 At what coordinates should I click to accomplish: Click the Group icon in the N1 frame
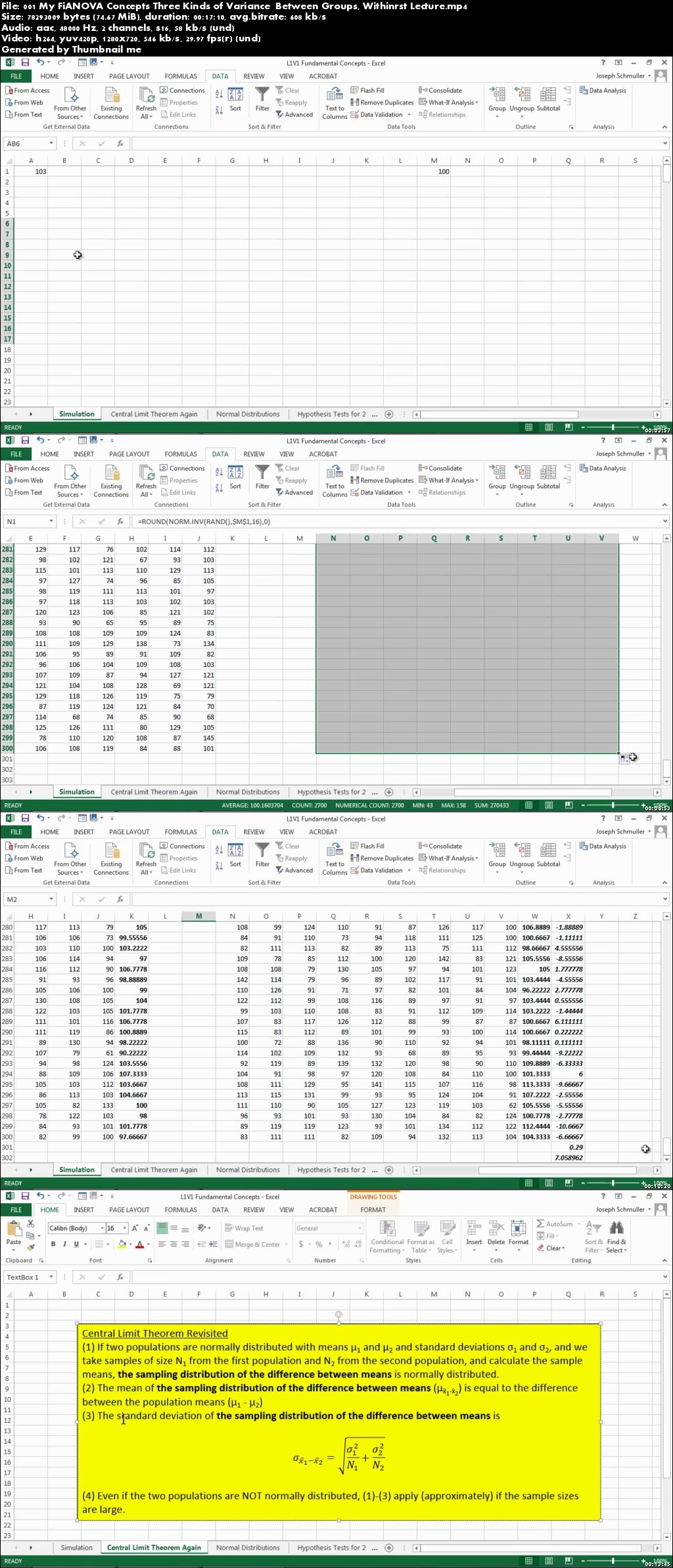[497, 478]
